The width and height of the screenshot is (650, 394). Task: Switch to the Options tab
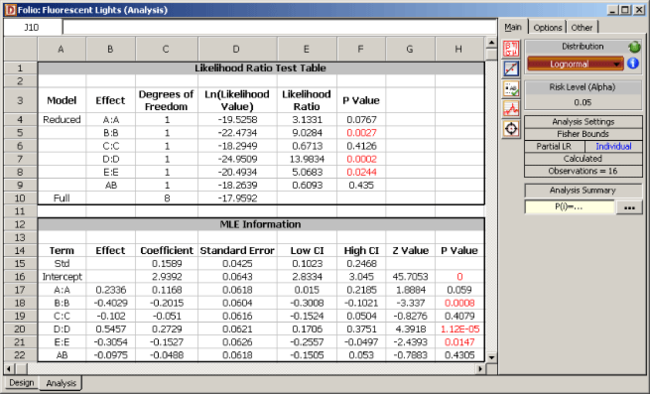(547, 28)
